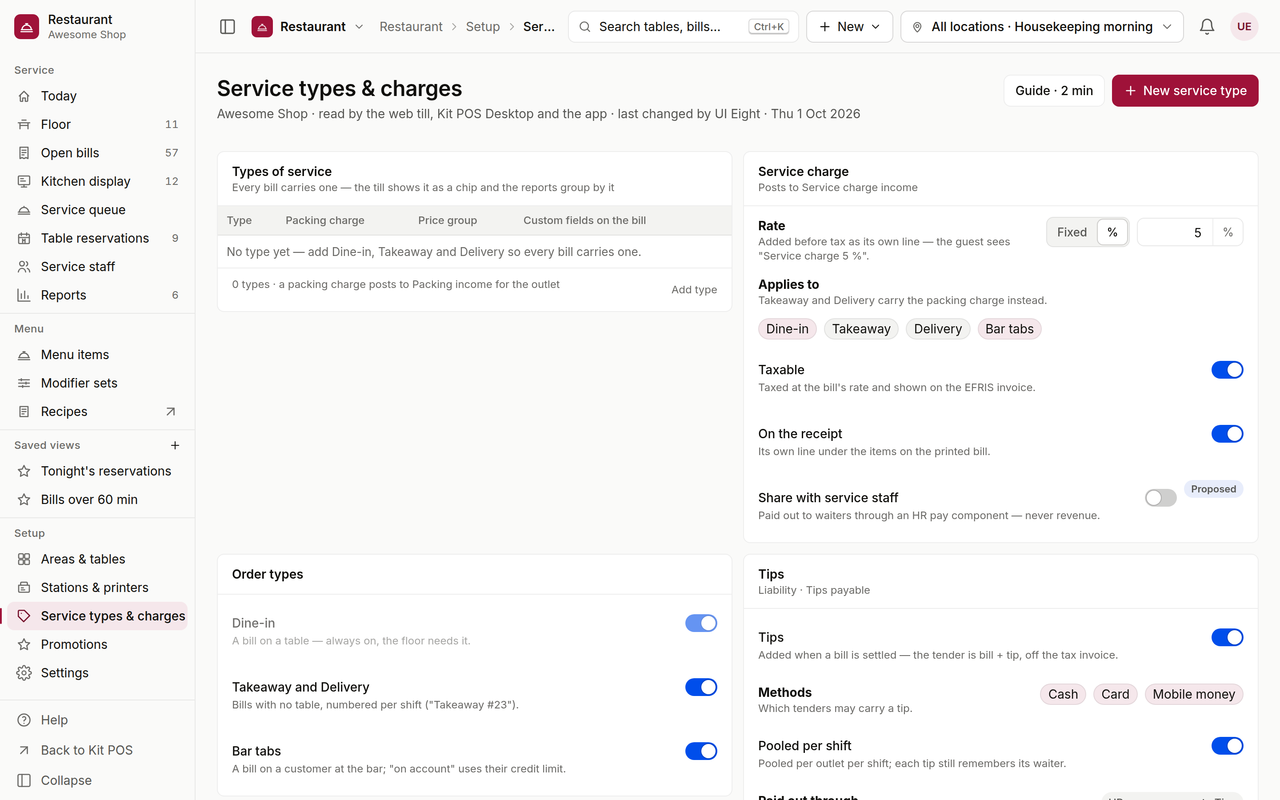Select Fixed rate mode
The width and height of the screenshot is (1280, 800).
[1072, 232]
